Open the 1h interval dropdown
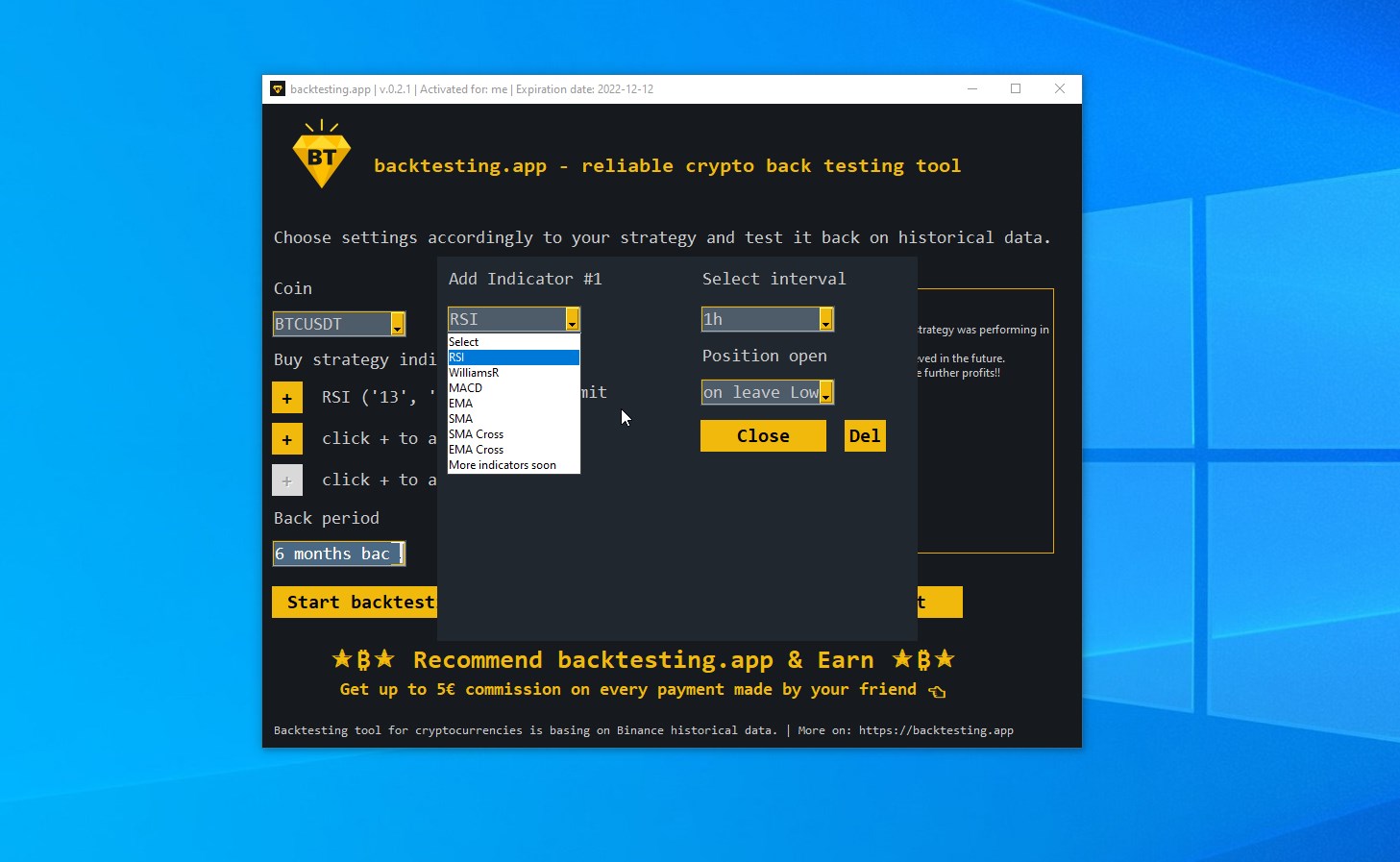1400x862 pixels. (768, 319)
